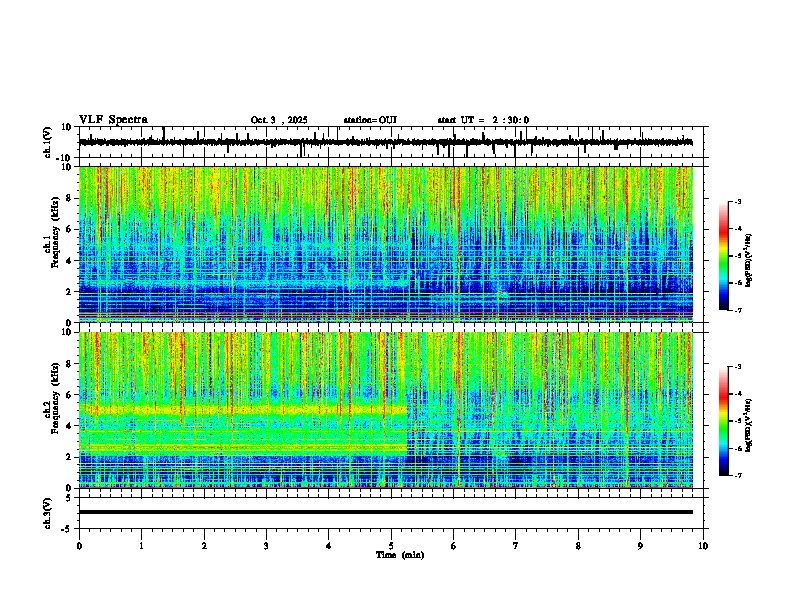Click the "4" kHz tick on ch.2 frequency axis
Screen dimensions: 792x612
pyautogui.click(x=70, y=426)
